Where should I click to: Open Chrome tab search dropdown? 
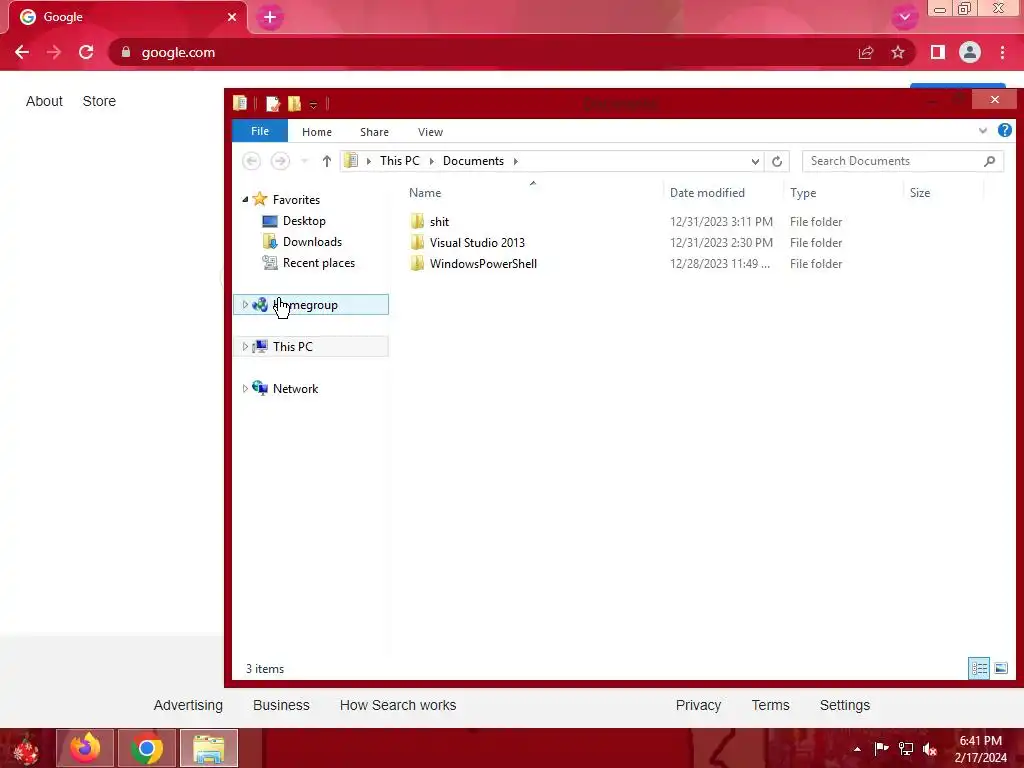pyautogui.click(x=904, y=18)
